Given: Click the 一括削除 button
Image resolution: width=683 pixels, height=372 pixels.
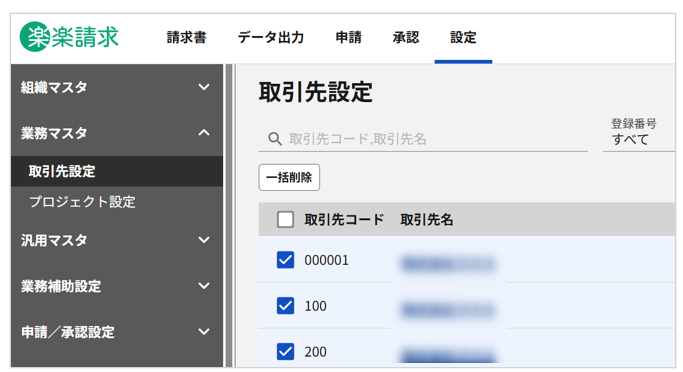Looking at the screenshot, I should coord(289,177).
